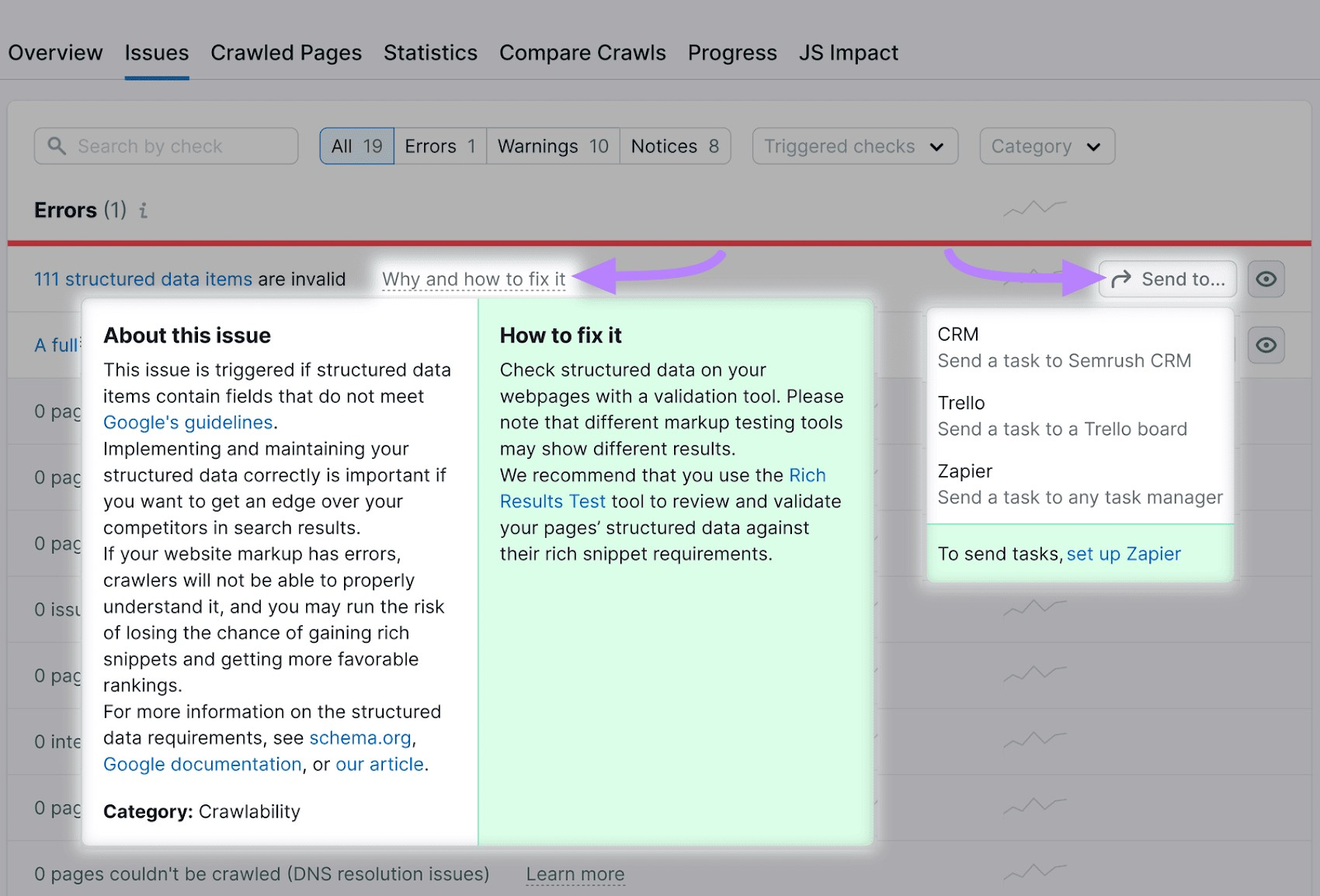Open the Triggered checks dropdown
1320x896 pixels.
click(x=854, y=146)
